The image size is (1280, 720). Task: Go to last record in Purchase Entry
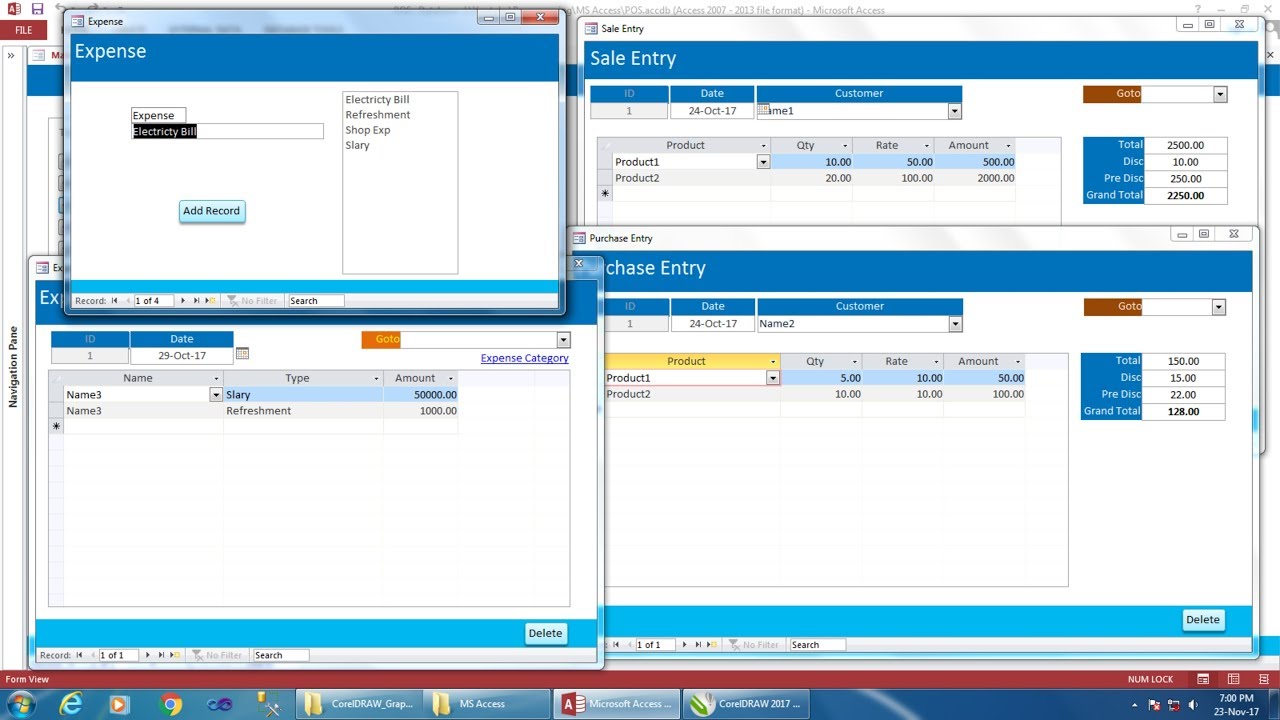click(698, 645)
